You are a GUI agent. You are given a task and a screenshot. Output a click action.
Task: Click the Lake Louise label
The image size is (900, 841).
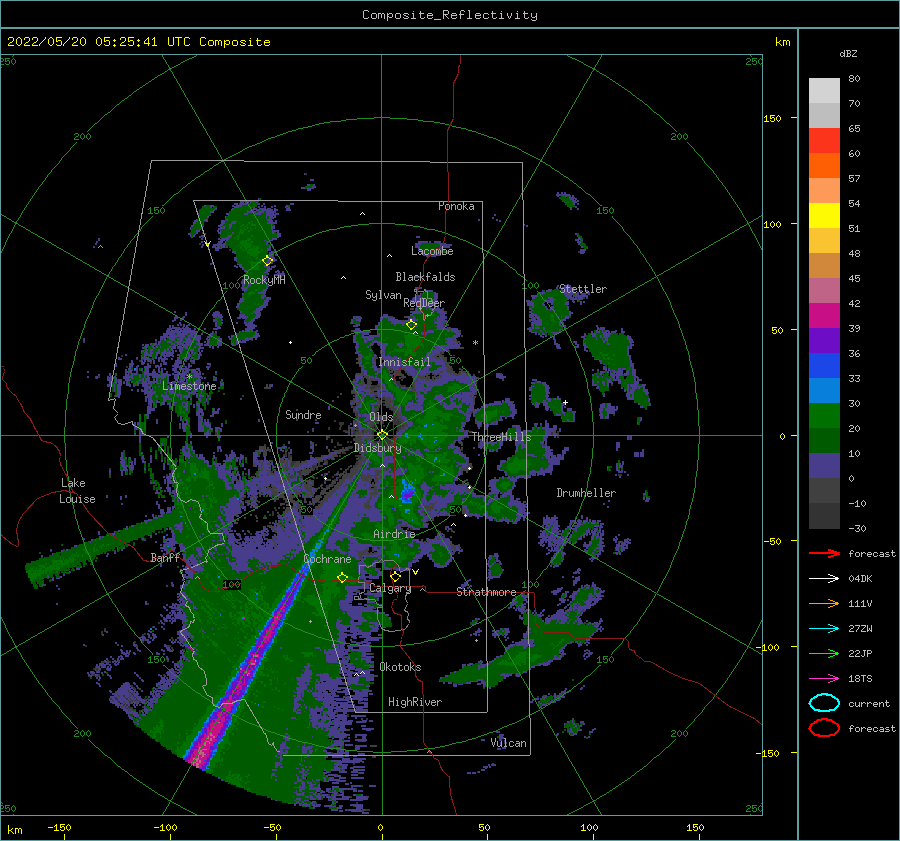click(77, 491)
